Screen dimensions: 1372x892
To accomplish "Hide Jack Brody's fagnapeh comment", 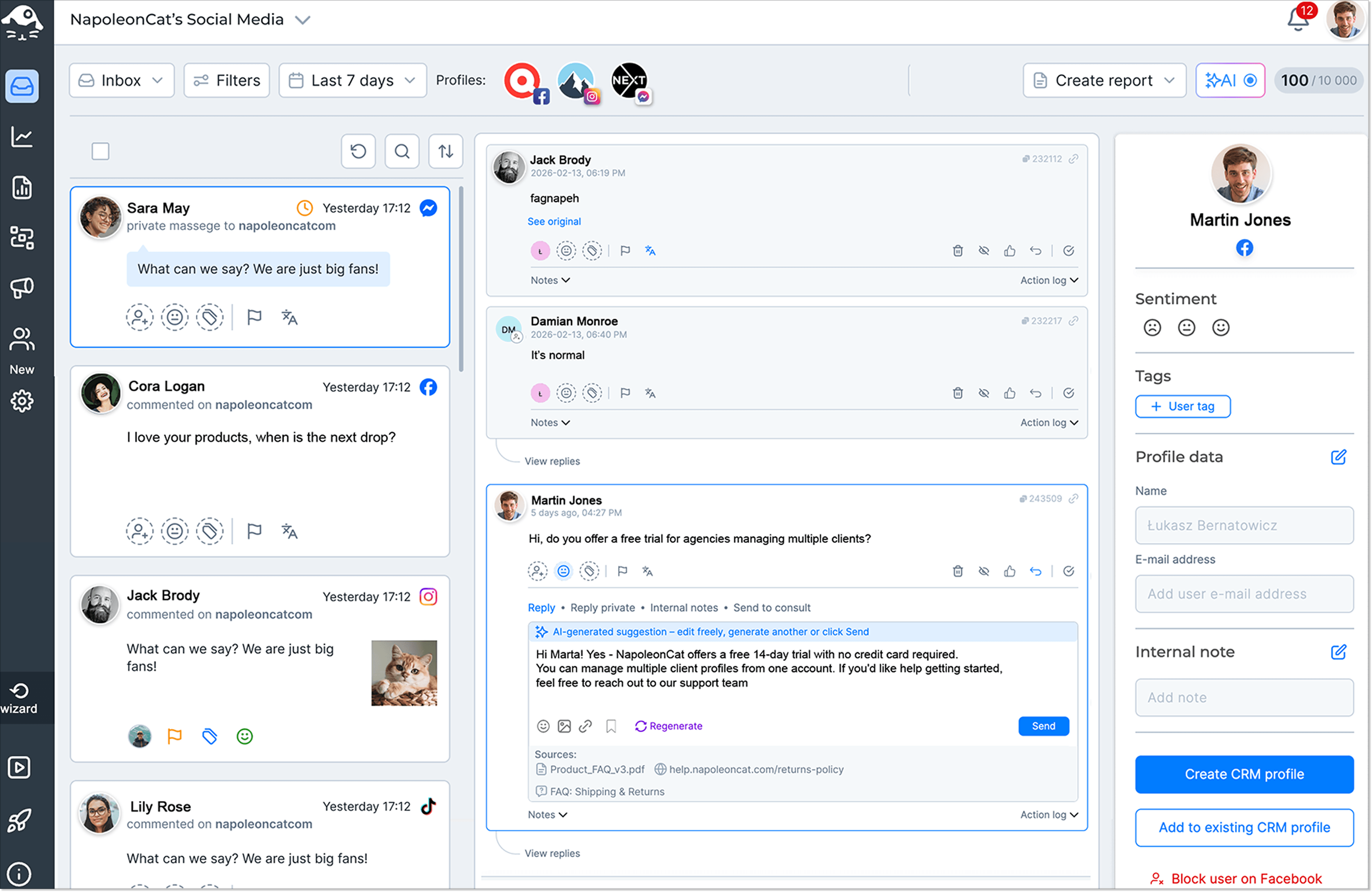I will pos(983,251).
